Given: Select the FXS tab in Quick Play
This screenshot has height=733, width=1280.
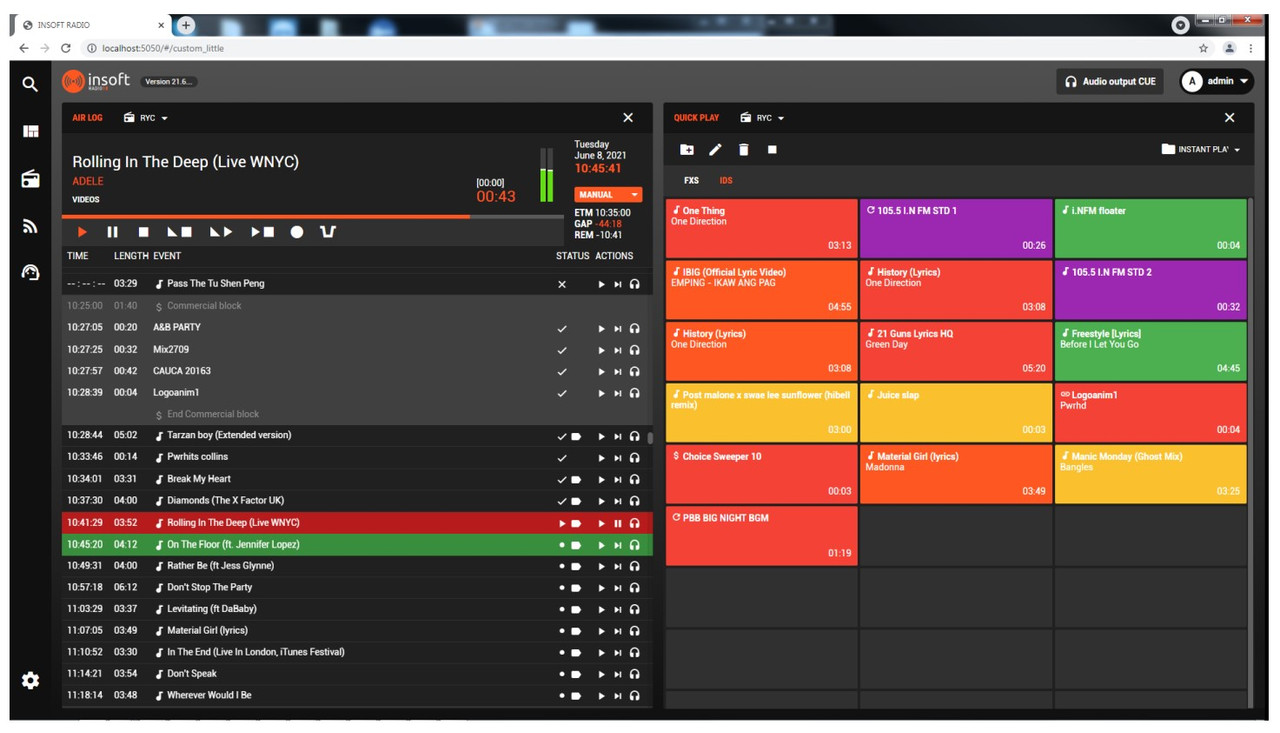Looking at the screenshot, I should click(690, 180).
